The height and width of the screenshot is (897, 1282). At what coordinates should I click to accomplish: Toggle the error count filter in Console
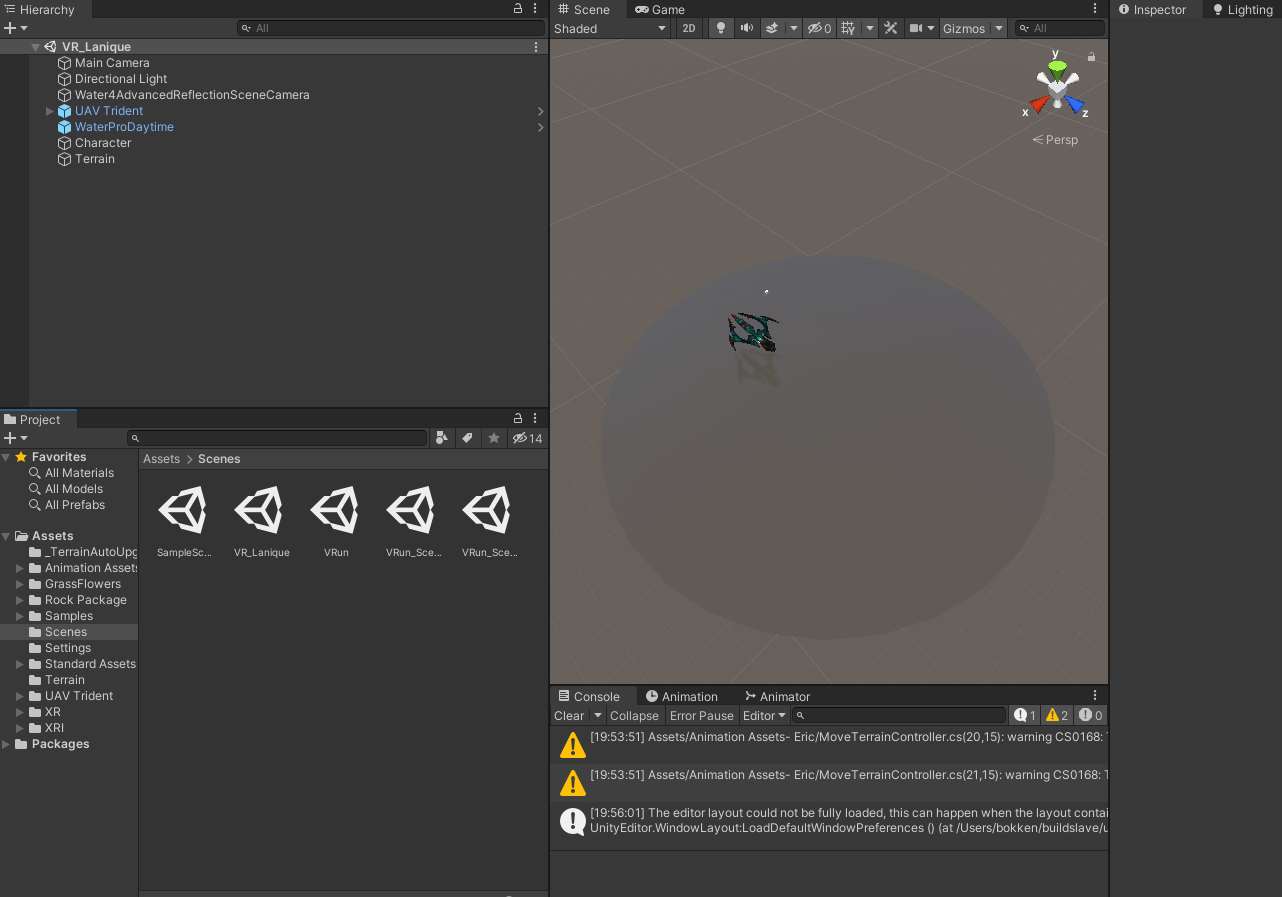(1090, 715)
